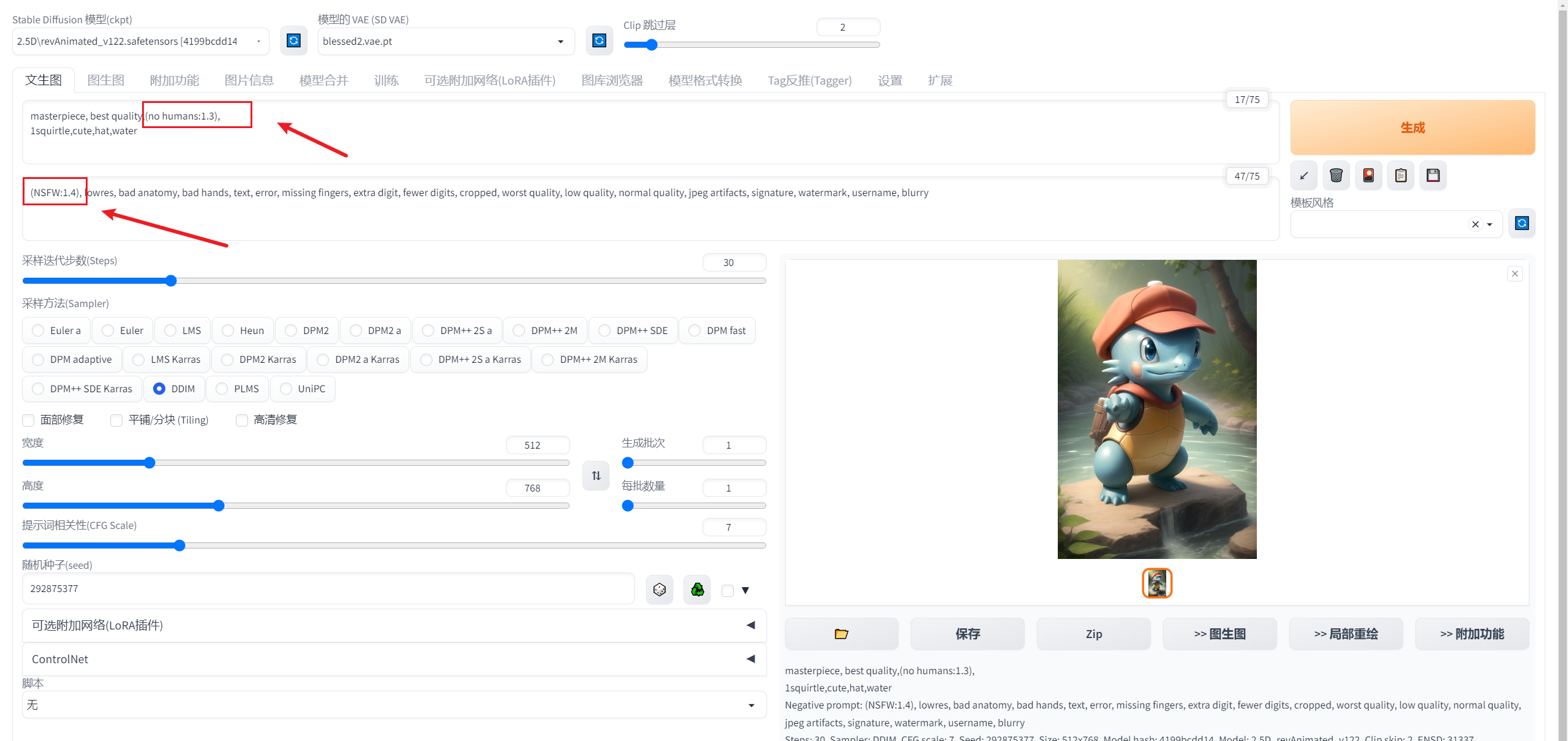This screenshot has width=1568, height=741.
Task: Reuse last seed with recycle icon
Action: [698, 590]
